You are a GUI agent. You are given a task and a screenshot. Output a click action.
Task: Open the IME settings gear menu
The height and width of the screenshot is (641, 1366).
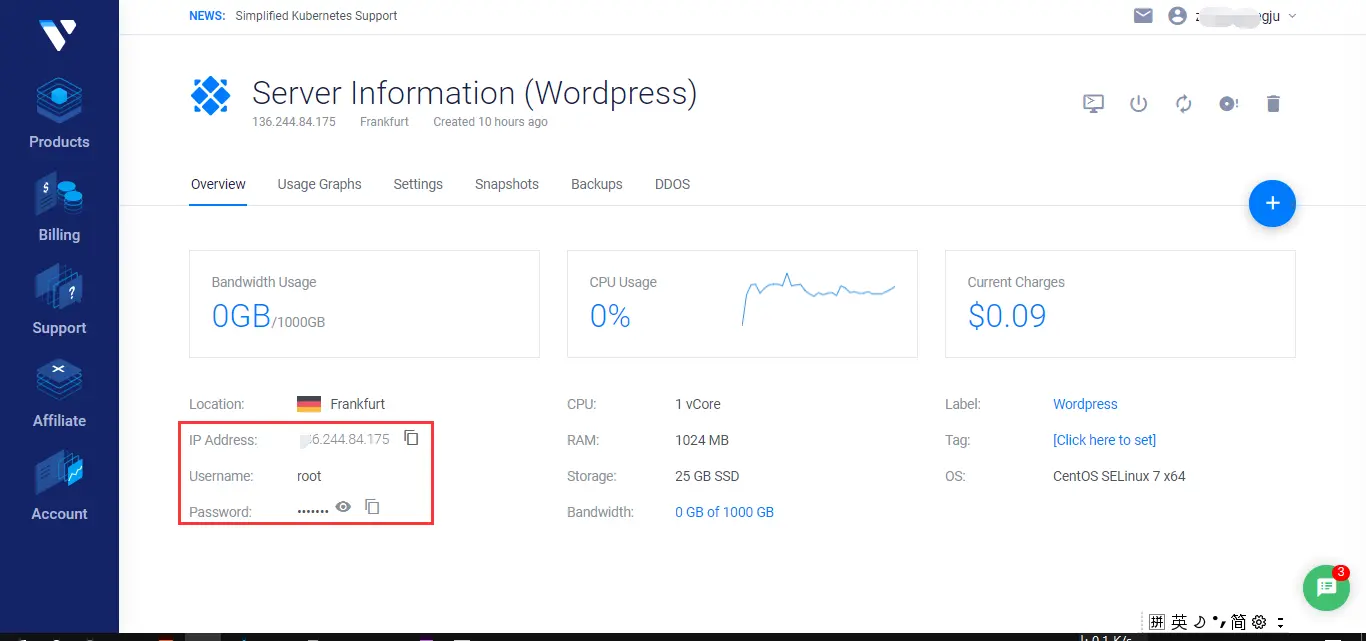[1257, 621]
